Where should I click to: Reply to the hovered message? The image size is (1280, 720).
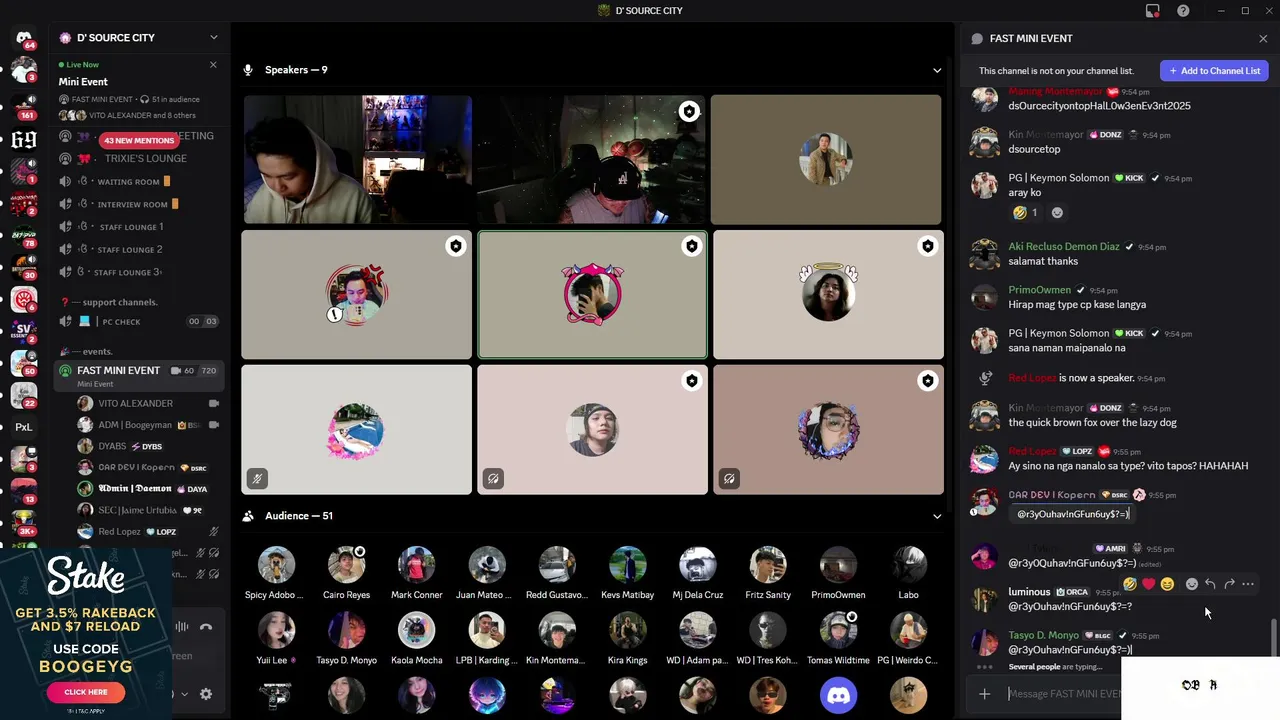point(1210,584)
